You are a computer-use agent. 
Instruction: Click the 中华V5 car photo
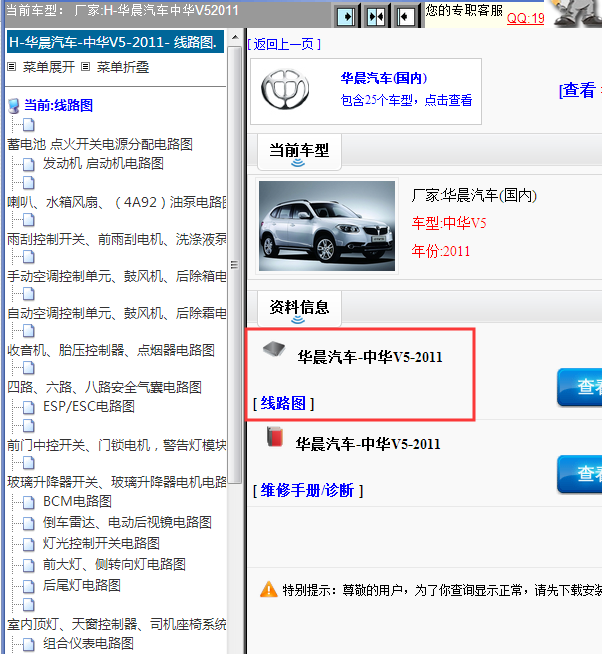pos(327,226)
